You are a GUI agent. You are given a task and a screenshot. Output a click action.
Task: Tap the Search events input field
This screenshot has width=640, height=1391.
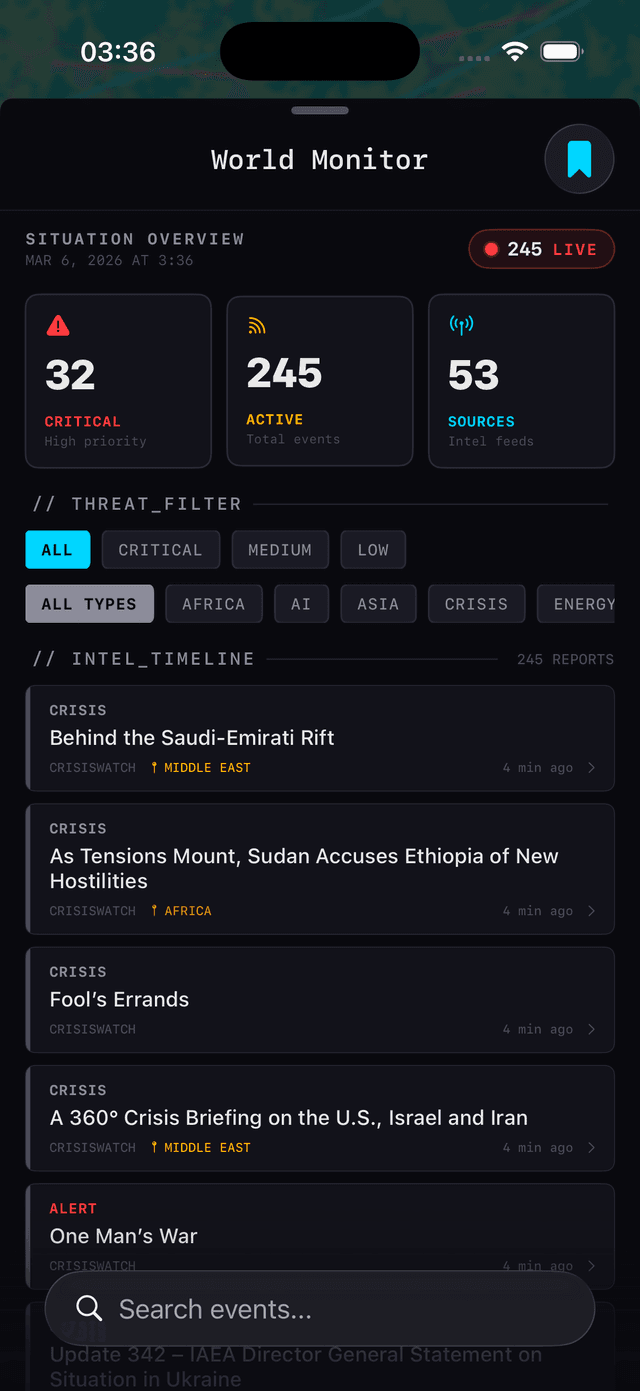320,1308
